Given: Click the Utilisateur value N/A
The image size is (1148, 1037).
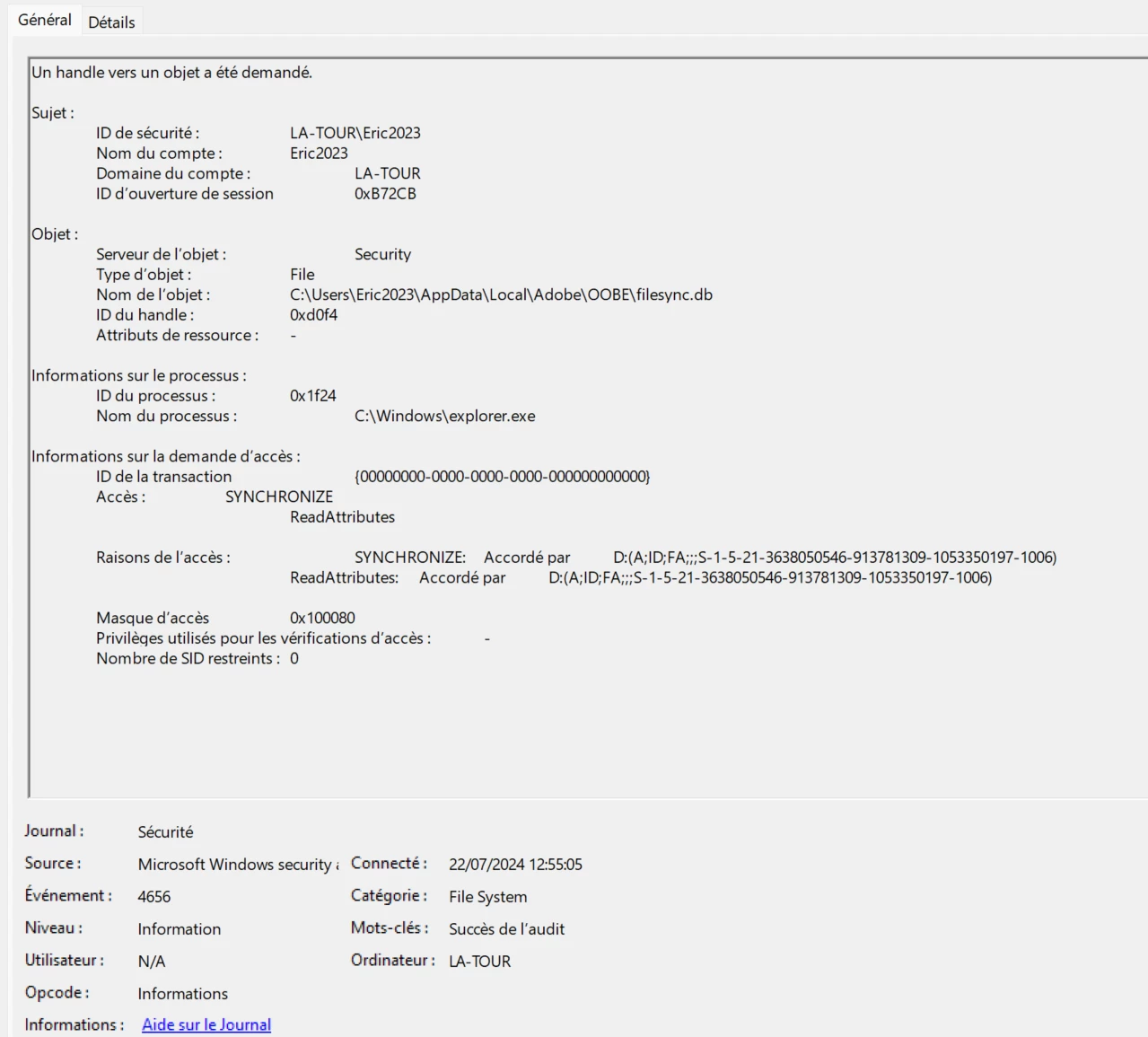Looking at the screenshot, I should 151,961.
